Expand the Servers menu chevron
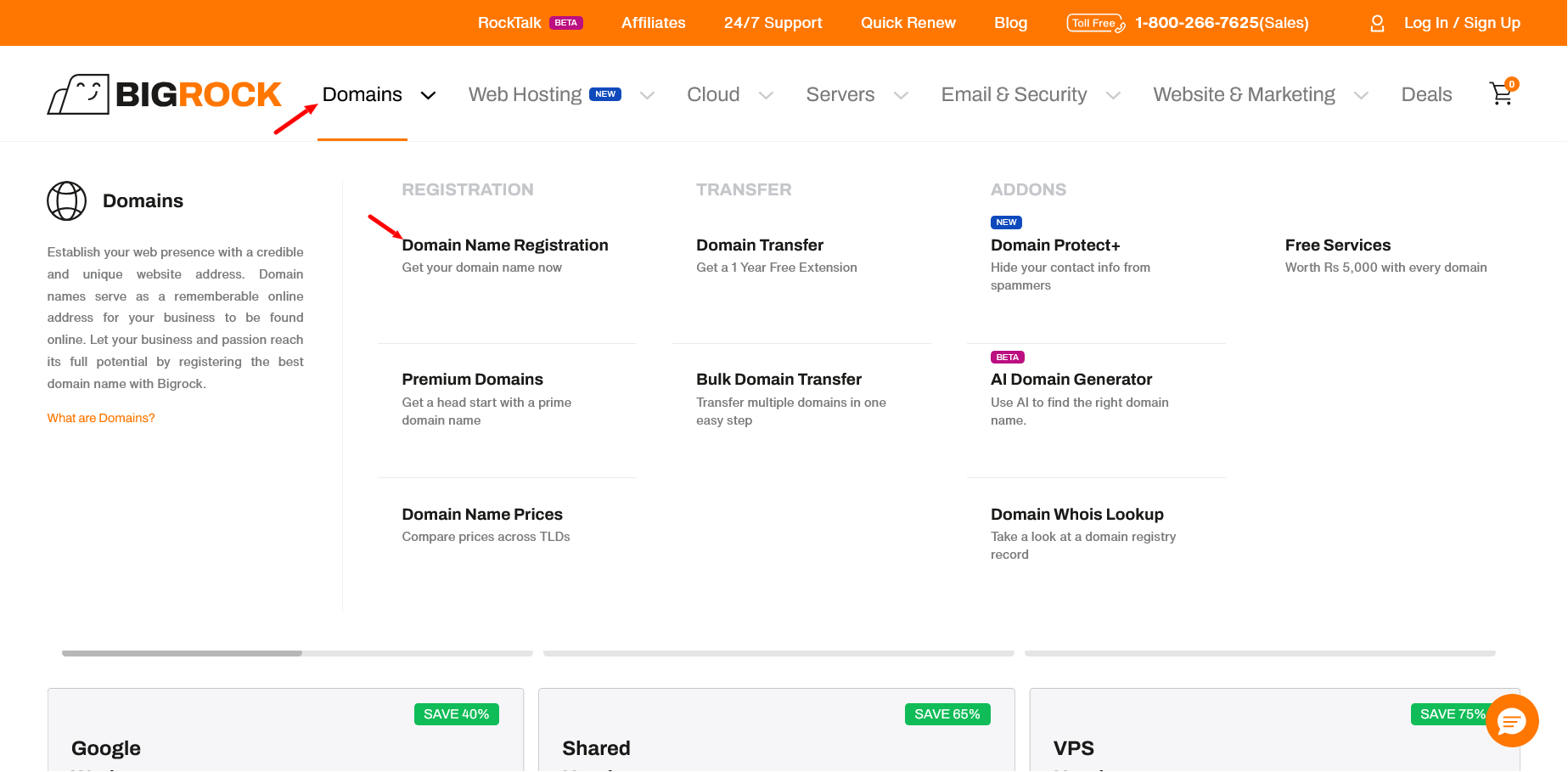 [901, 95]
